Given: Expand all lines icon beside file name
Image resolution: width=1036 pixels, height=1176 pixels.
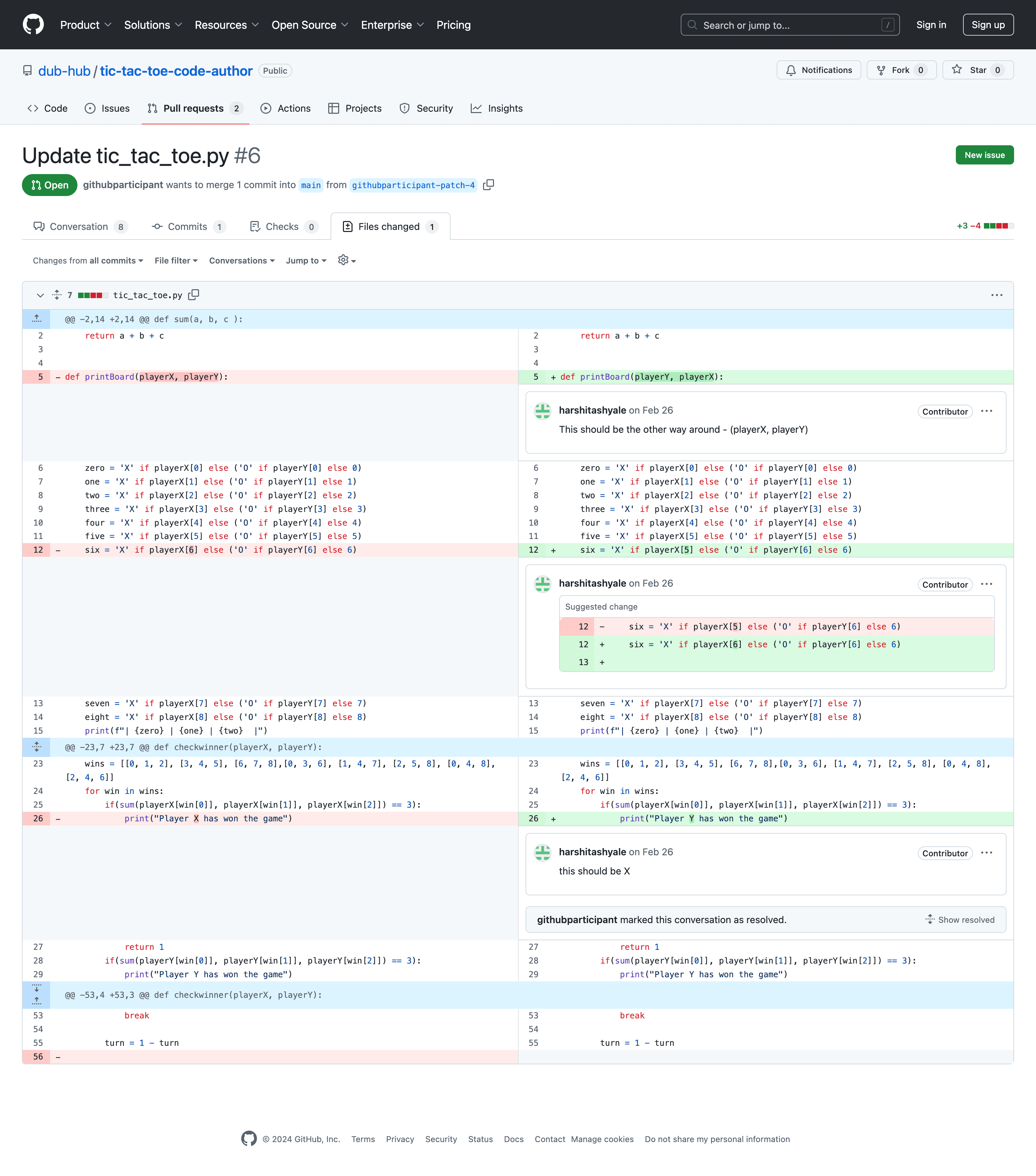Looking at the screenshot, I should 57,295.
